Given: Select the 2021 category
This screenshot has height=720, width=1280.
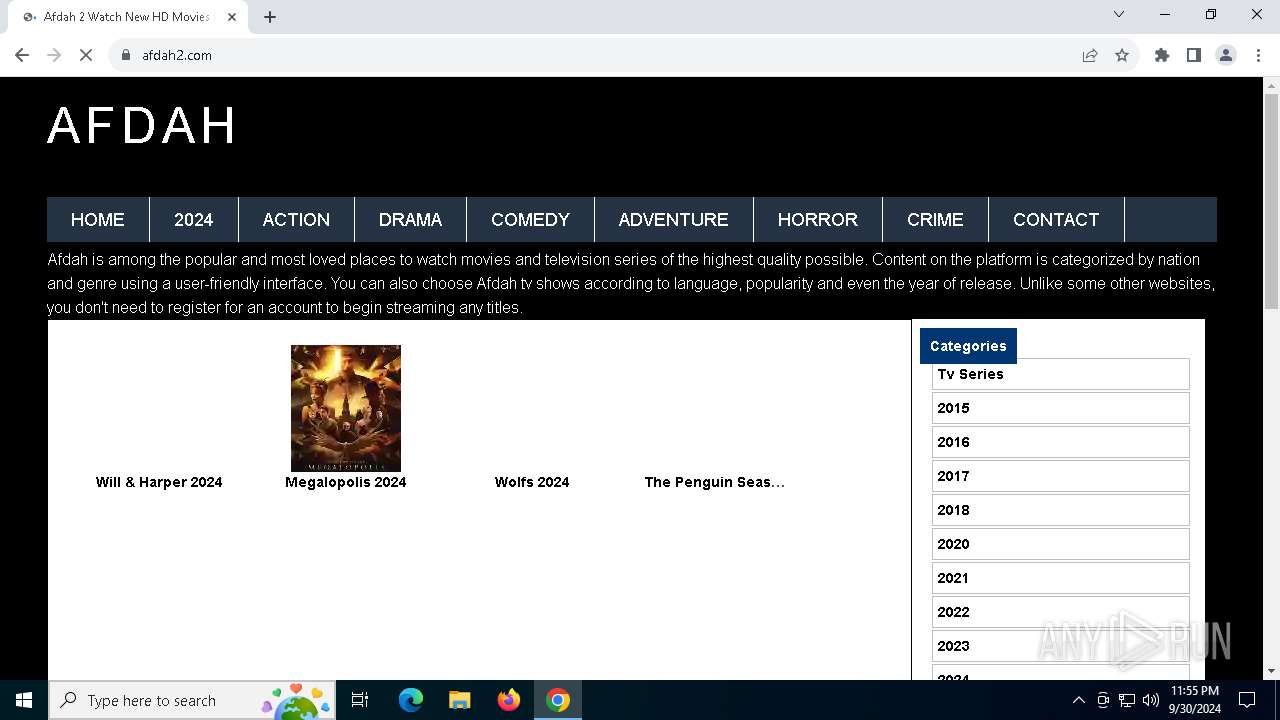Looking at the screenshot, I should (x=1061, y=578).
